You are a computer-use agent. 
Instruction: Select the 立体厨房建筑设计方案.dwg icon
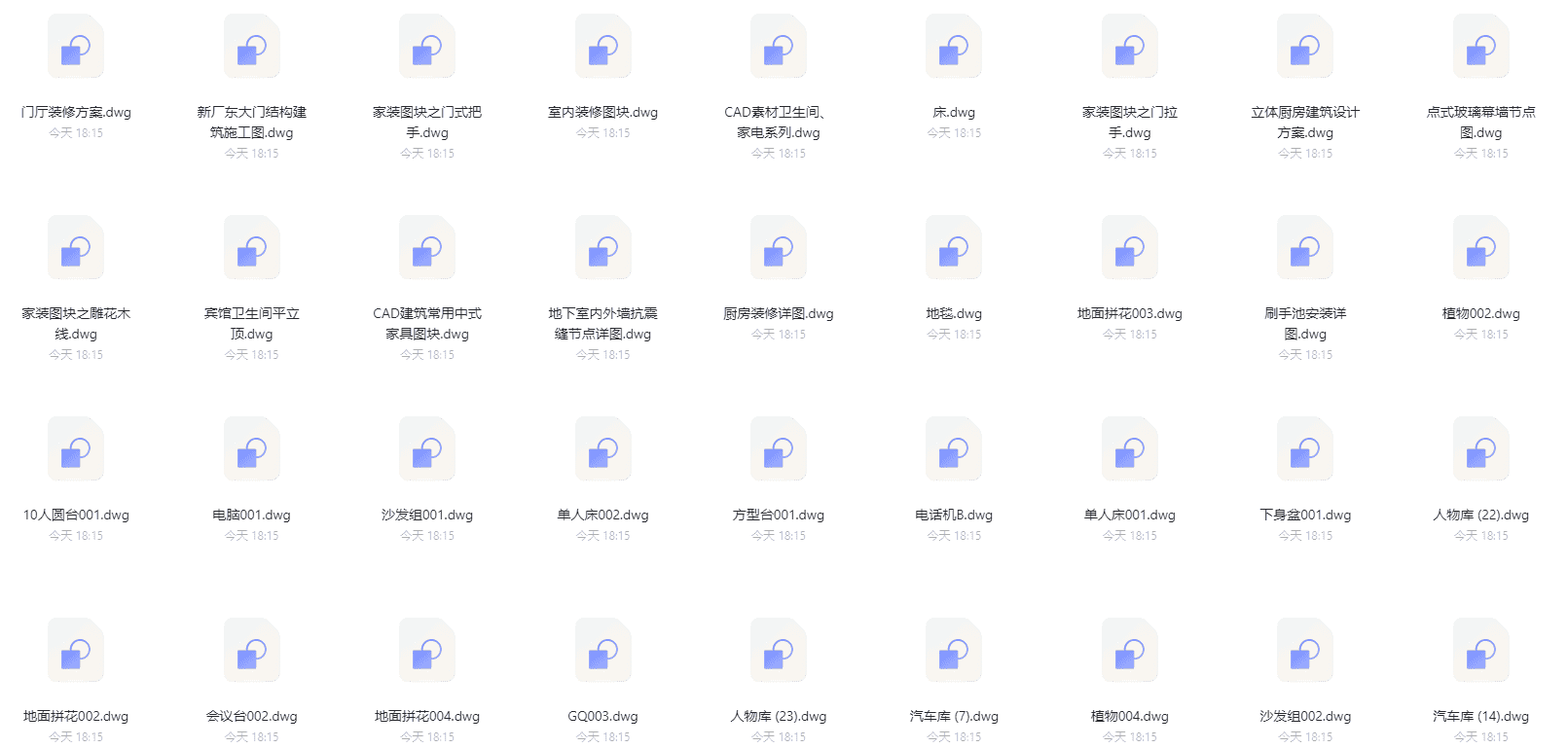click(1305, 47)
